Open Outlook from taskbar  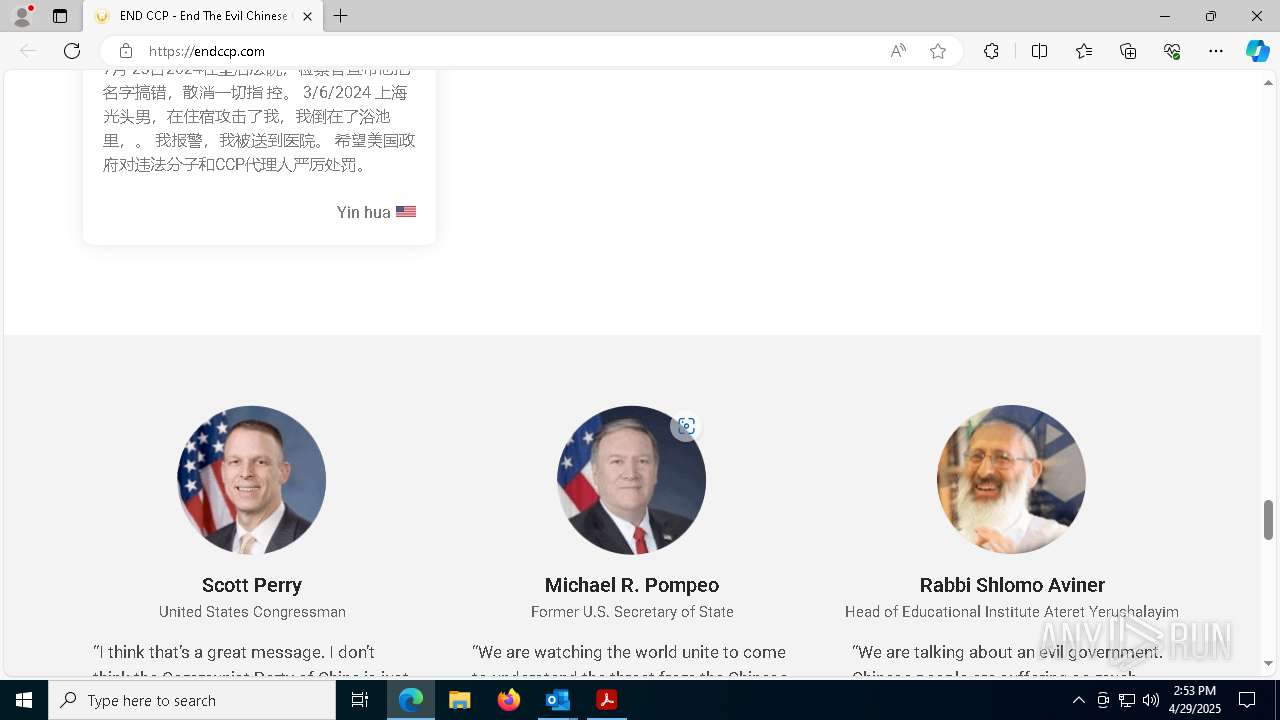click(x=557, y=700)
